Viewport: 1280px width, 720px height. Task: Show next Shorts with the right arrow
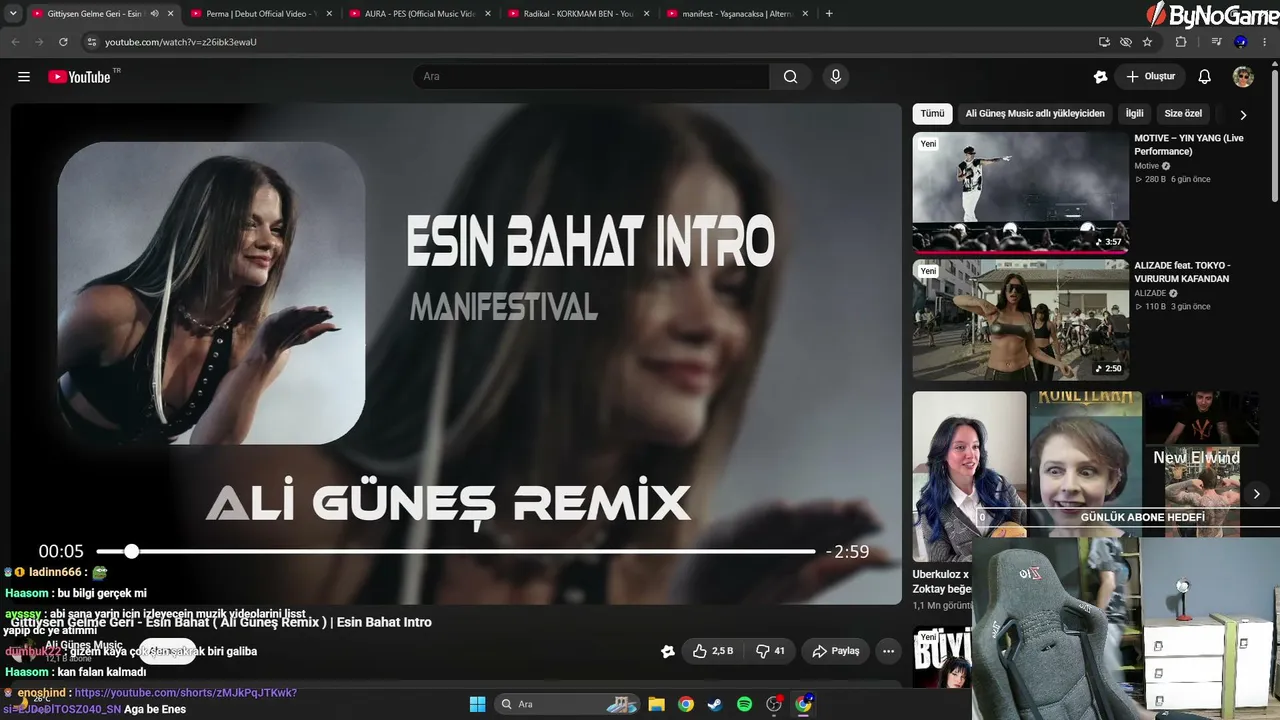(1257, 494)
